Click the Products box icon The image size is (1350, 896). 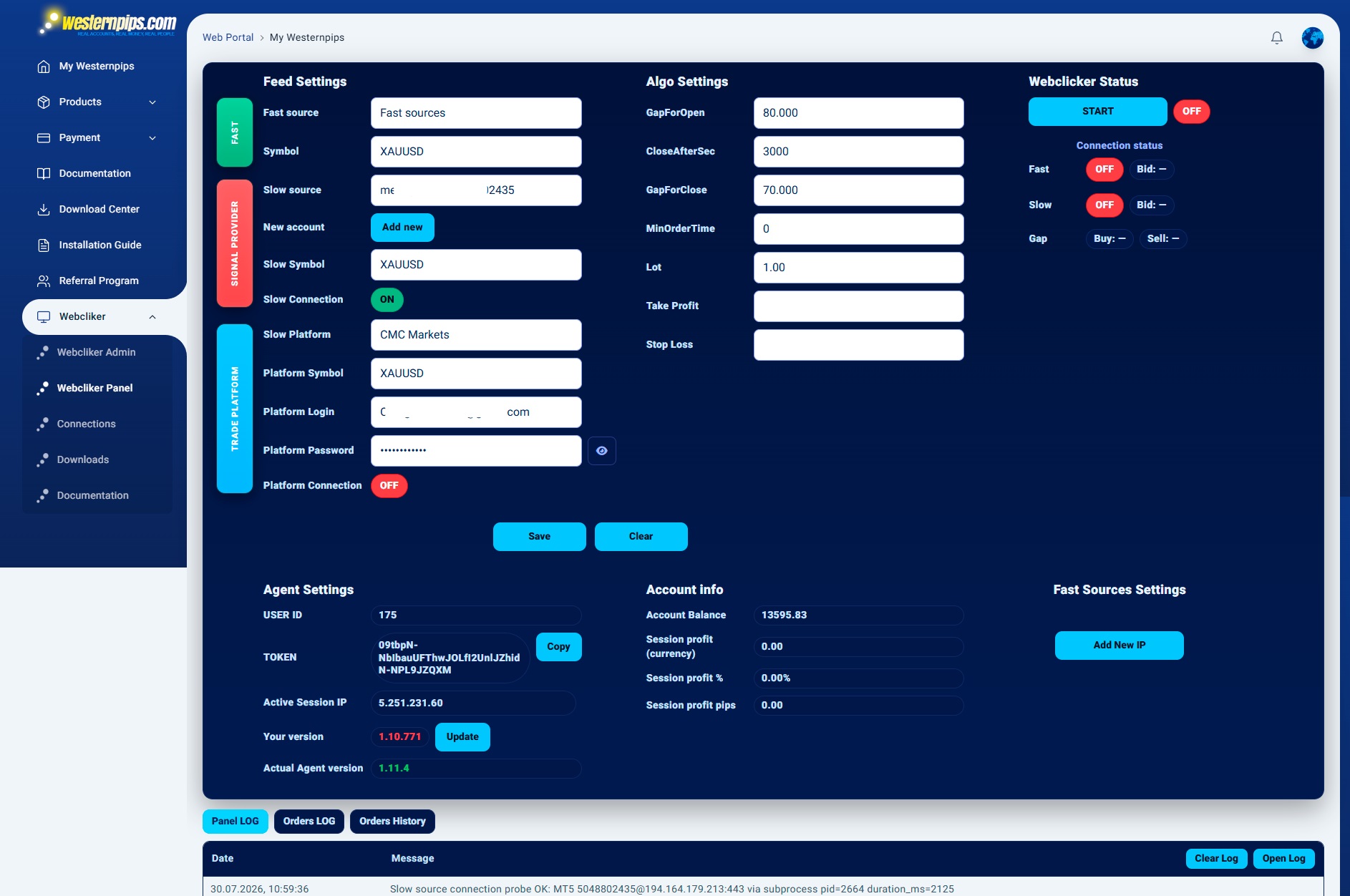[x=44, y=102]
